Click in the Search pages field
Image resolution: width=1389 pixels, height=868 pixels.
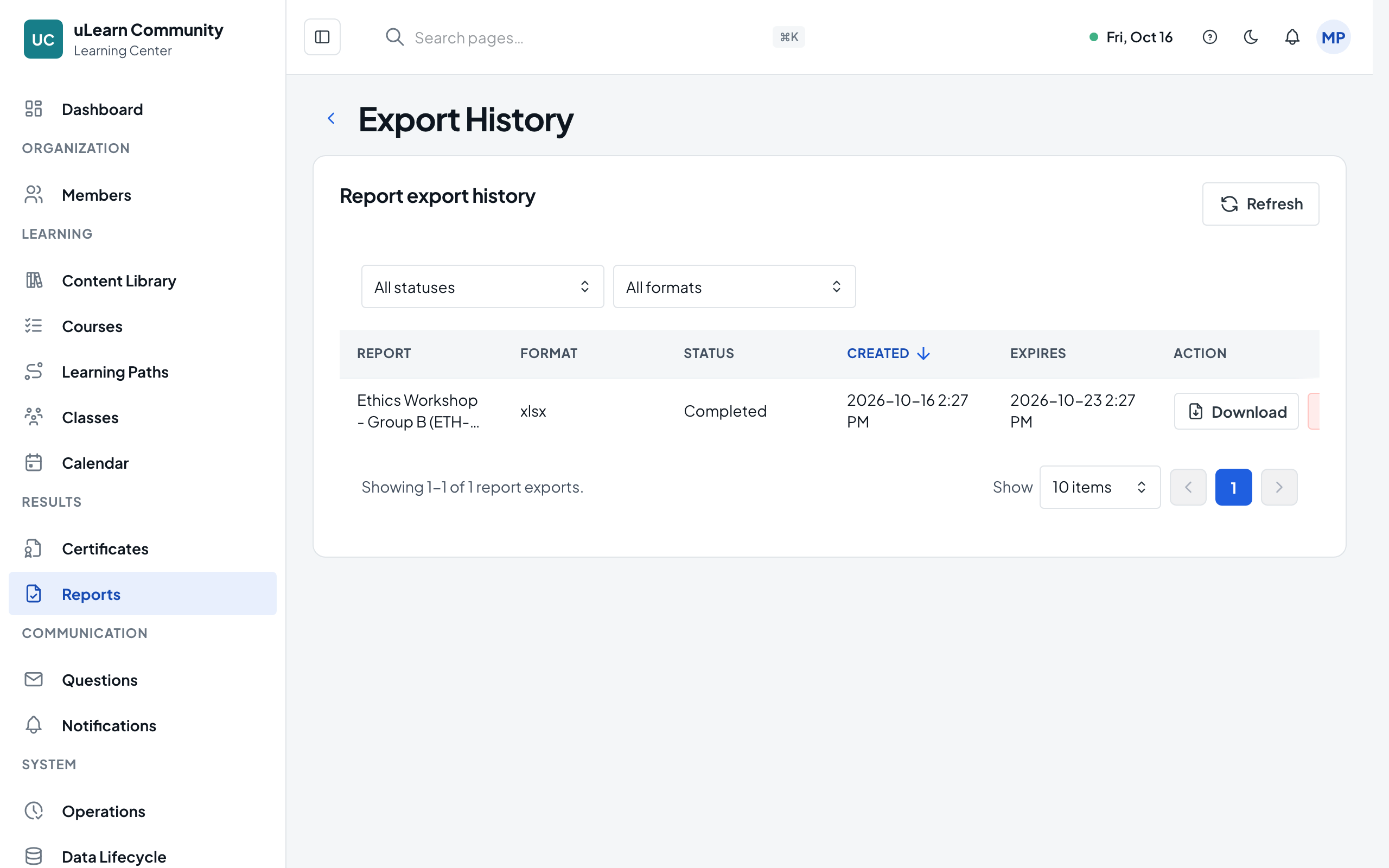pyautogui.click(x=591, y=37)
